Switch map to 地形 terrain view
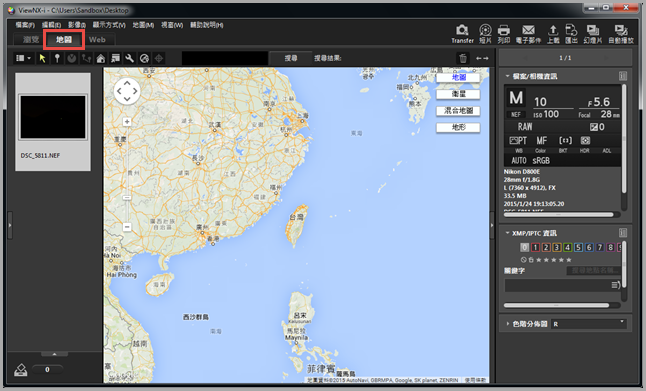Screen dimensions: 646x391 458,127
